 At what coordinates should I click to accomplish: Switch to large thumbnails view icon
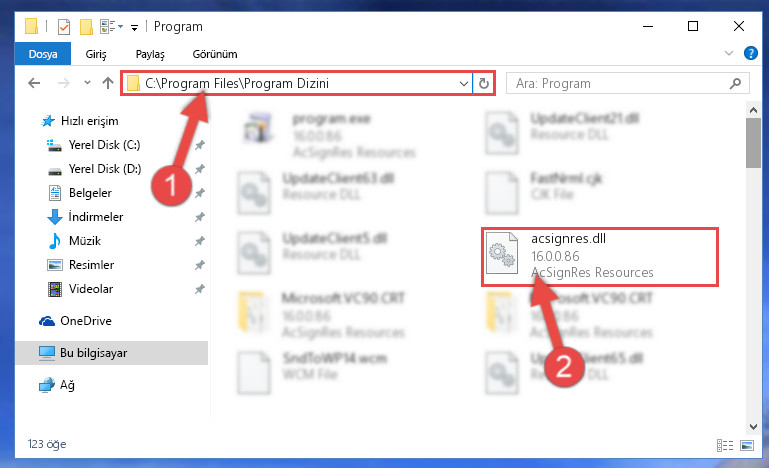[747, 445]
